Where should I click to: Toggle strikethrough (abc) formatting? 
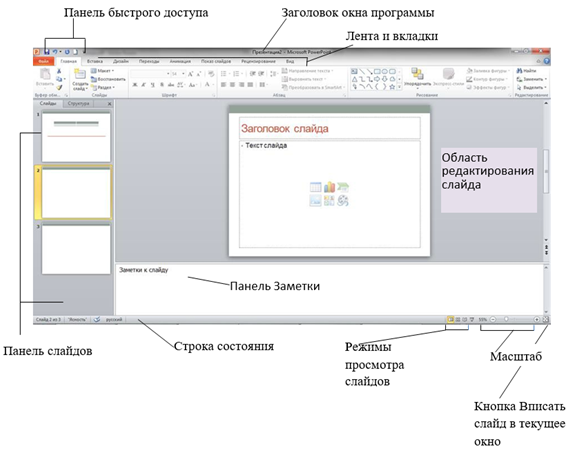coord(171,85)
